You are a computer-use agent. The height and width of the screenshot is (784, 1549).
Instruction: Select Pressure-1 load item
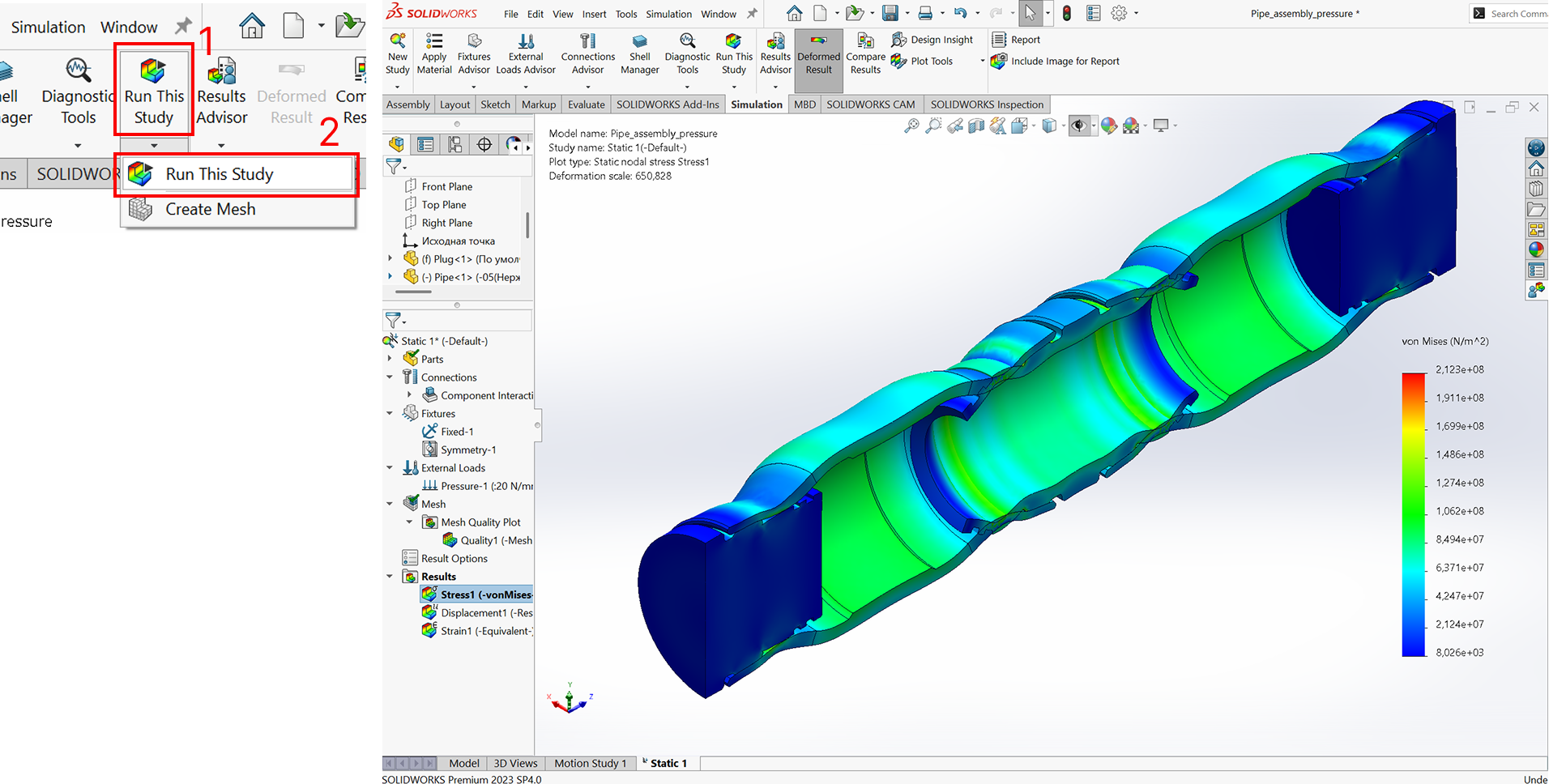(477, 486)
